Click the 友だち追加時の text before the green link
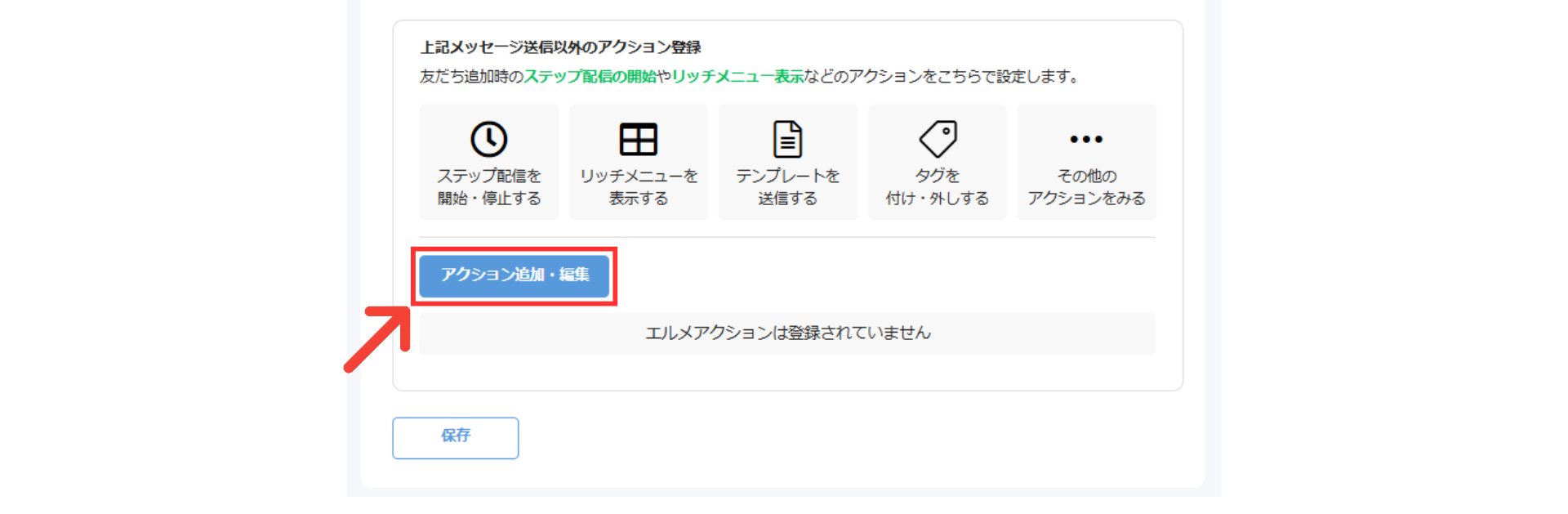 point(471,77)
